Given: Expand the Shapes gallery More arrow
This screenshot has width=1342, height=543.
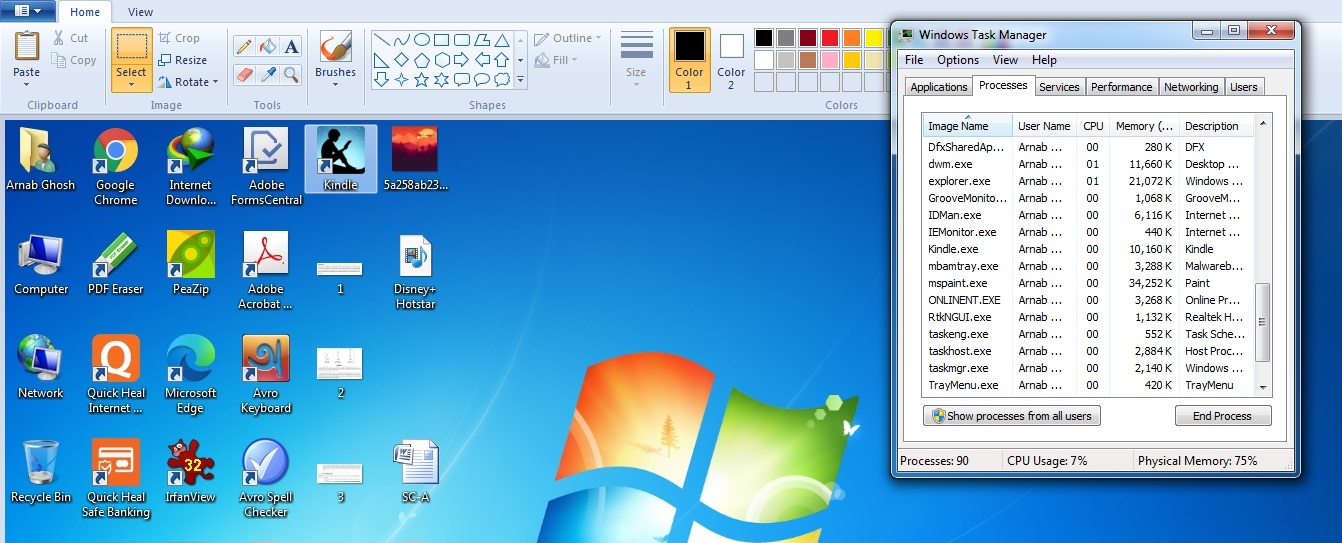Looking at the screenshot, I should (x=520, y=79).
